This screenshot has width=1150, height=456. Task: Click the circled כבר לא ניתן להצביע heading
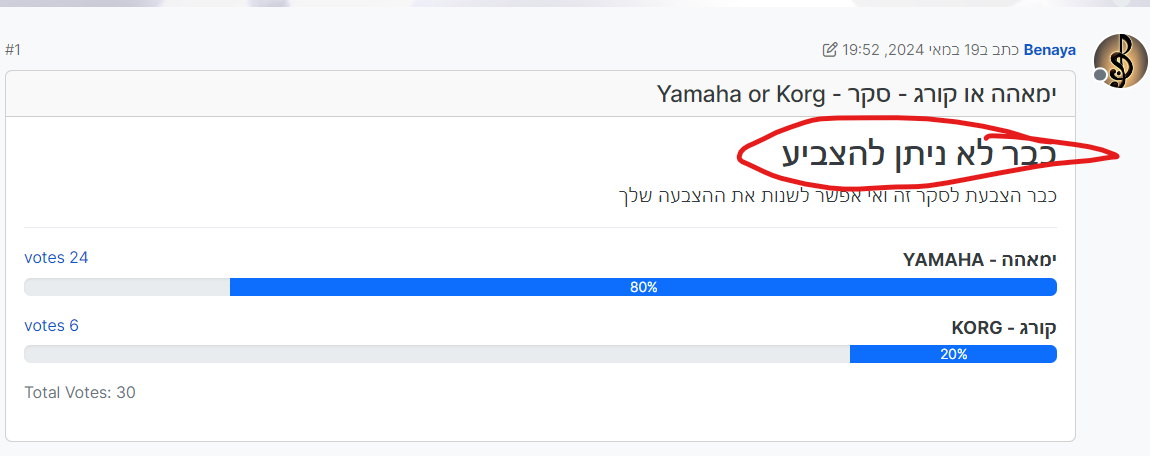919,155
